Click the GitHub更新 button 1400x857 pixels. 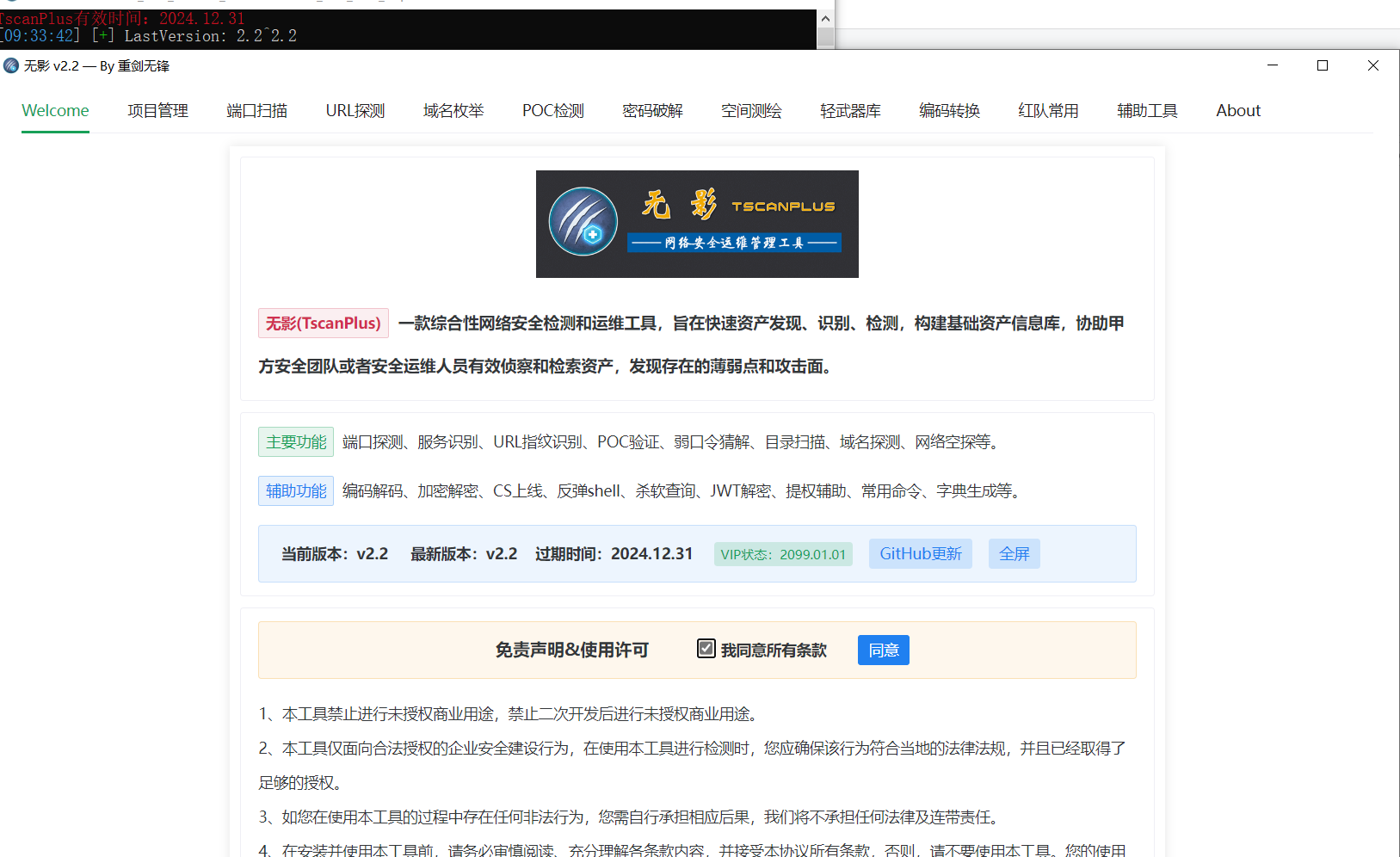point(921,554)
